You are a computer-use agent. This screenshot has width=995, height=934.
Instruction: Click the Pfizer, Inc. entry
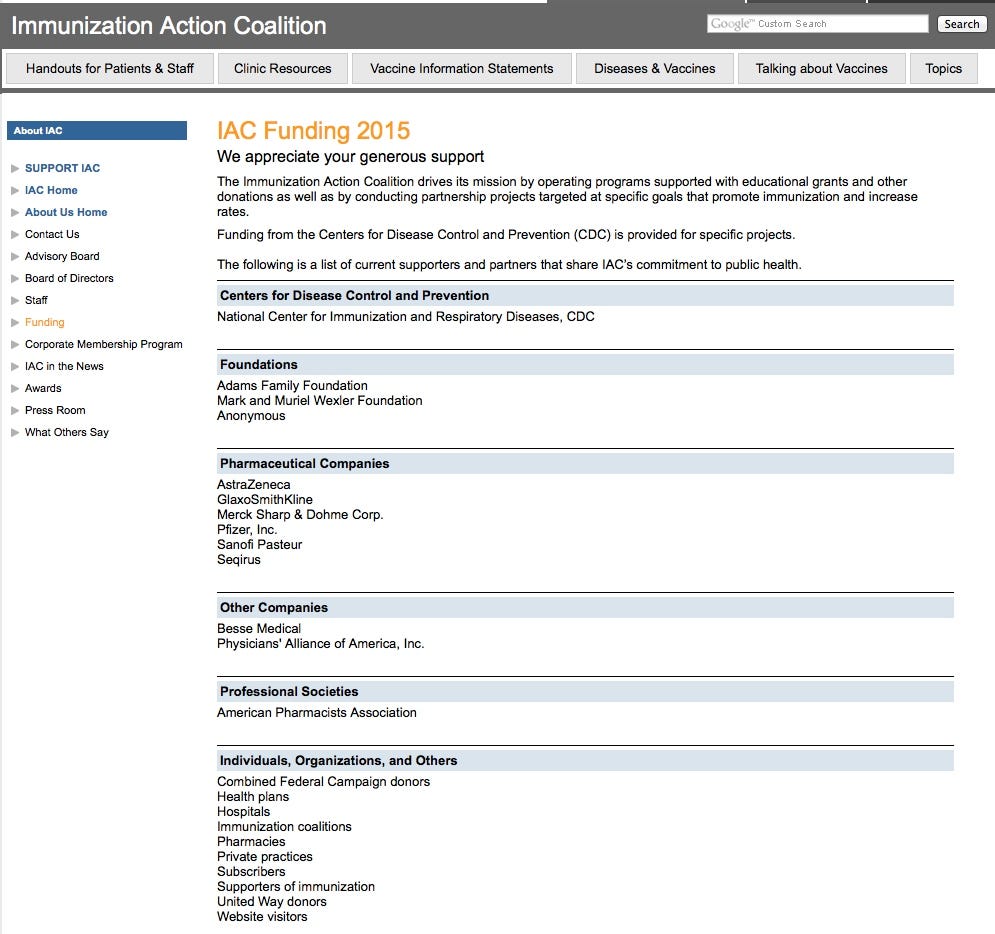pos(247,530)
